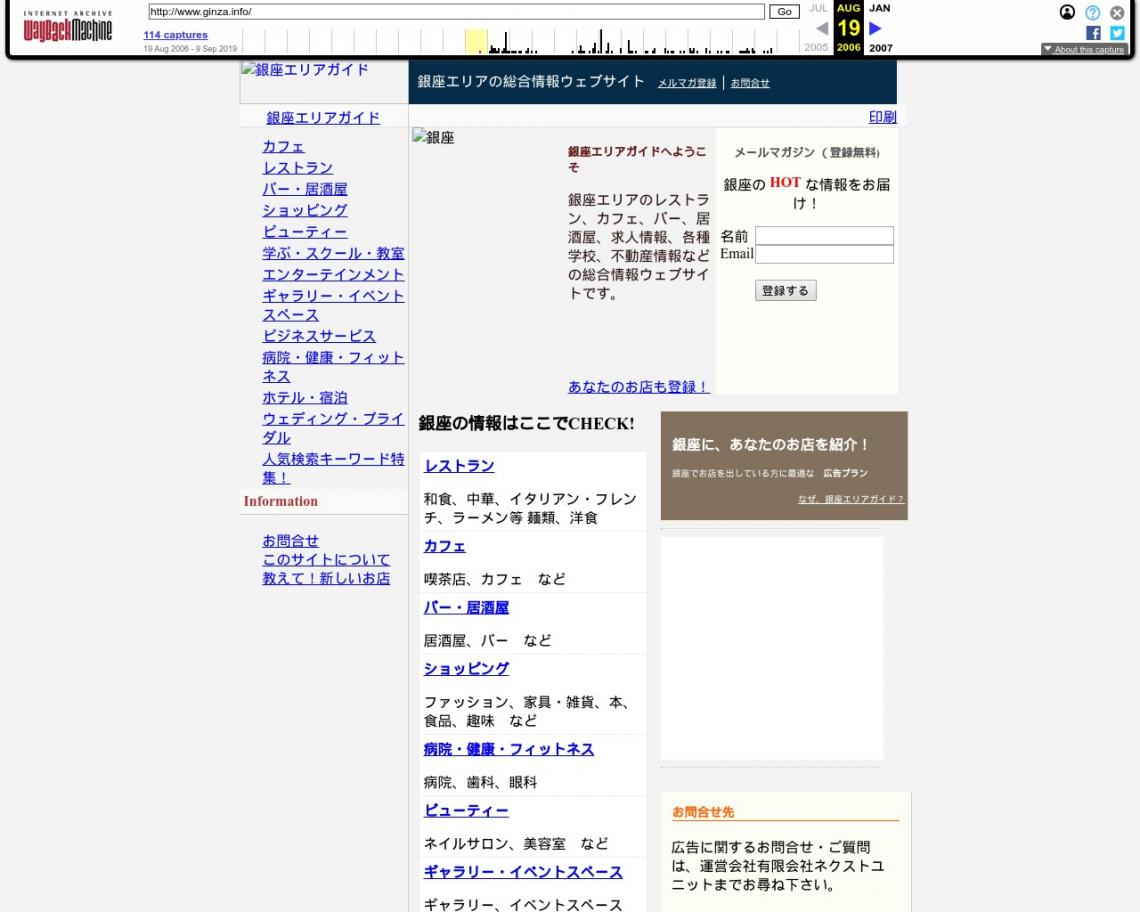This screenshot has width=1140, height=912.
Task: Close the Wayback toolbar with the X icon
Action: point(1117,12)
